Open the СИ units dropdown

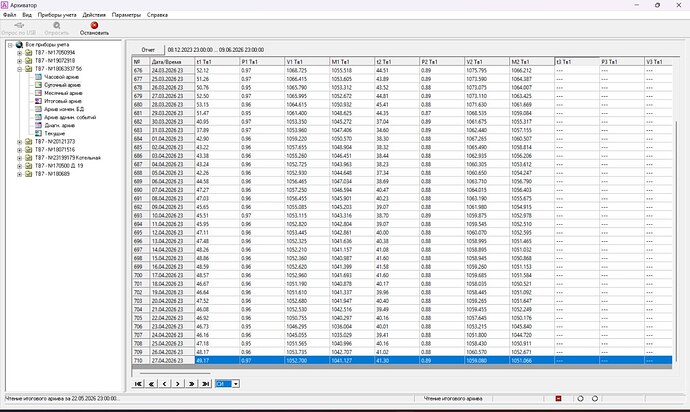(x=236, y=384)
